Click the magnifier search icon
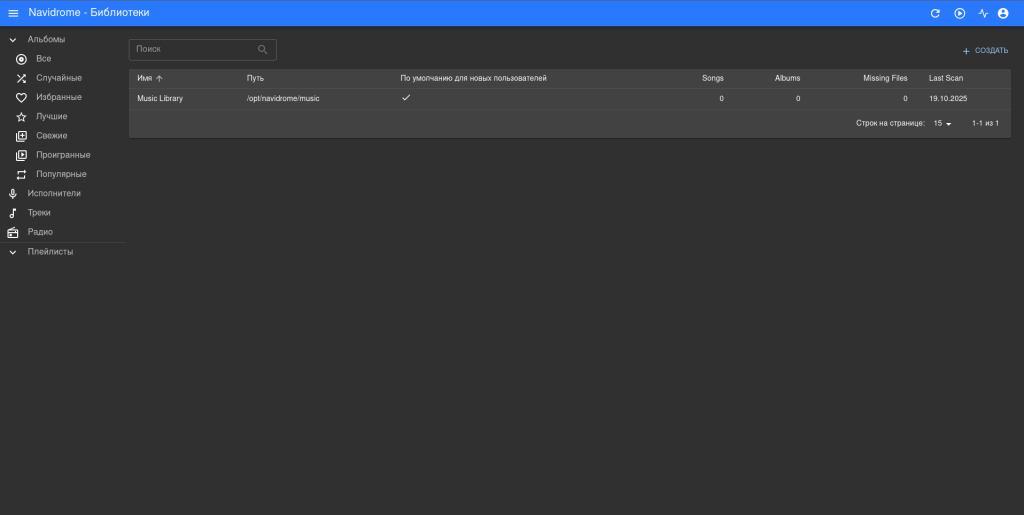This screenshot has height=515, width=1024. point(263,49)
